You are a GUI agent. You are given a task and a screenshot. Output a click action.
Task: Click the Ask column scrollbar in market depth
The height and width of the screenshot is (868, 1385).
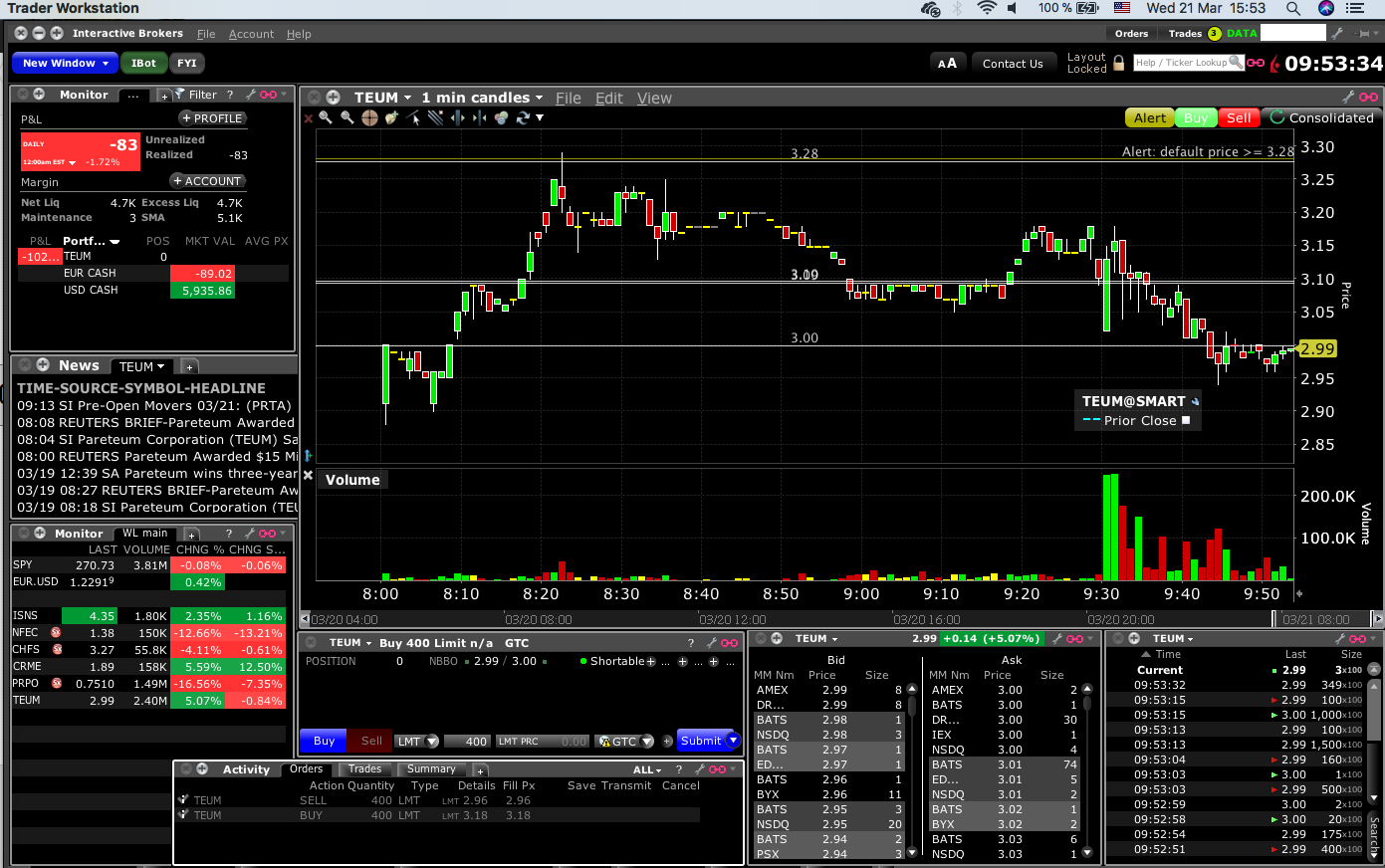(1087, 771)
